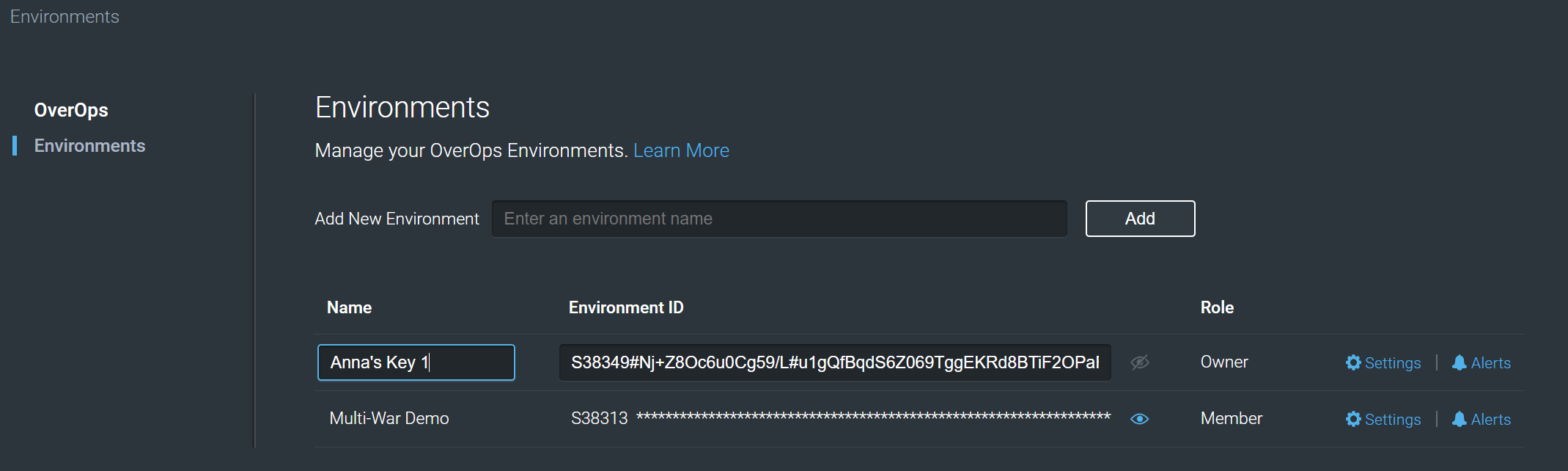Click the Environments breadcrumb title
This screenshot has height=471, width=1568.
65,16
